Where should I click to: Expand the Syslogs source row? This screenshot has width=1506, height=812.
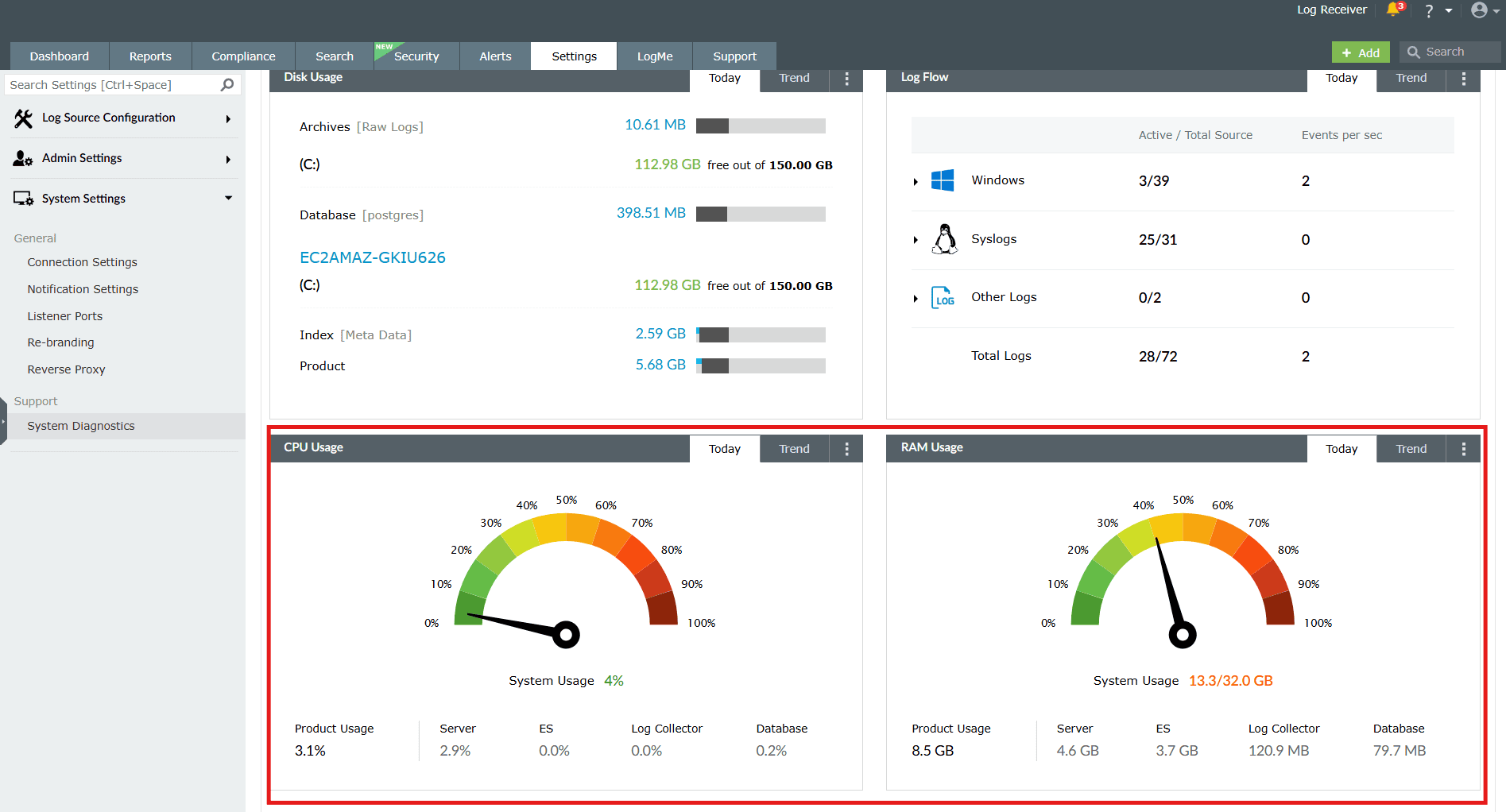pyautogui.click(x=915, y=240)
